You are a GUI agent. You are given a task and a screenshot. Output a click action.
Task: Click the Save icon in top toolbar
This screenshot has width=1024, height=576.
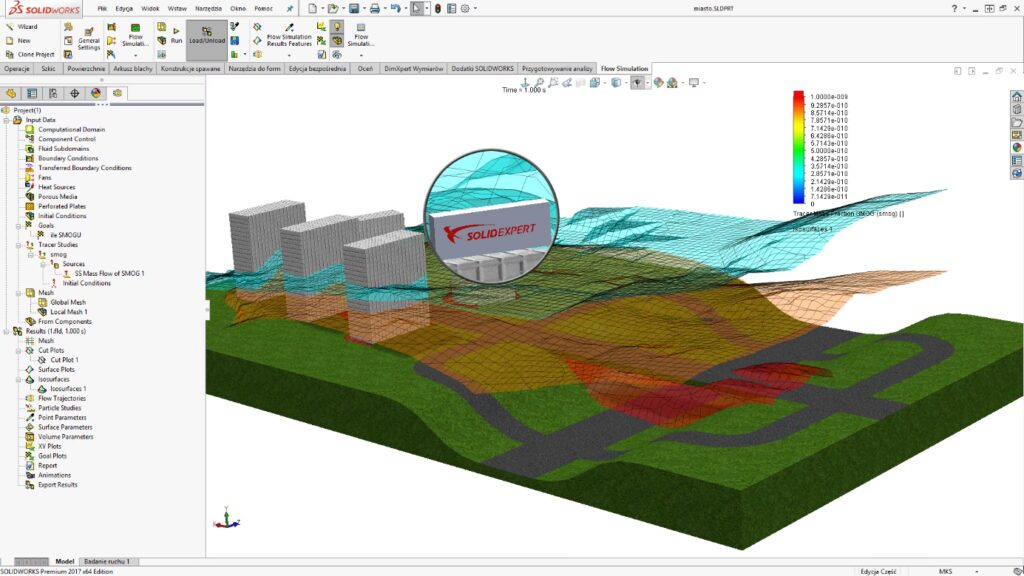pos(354,8)
